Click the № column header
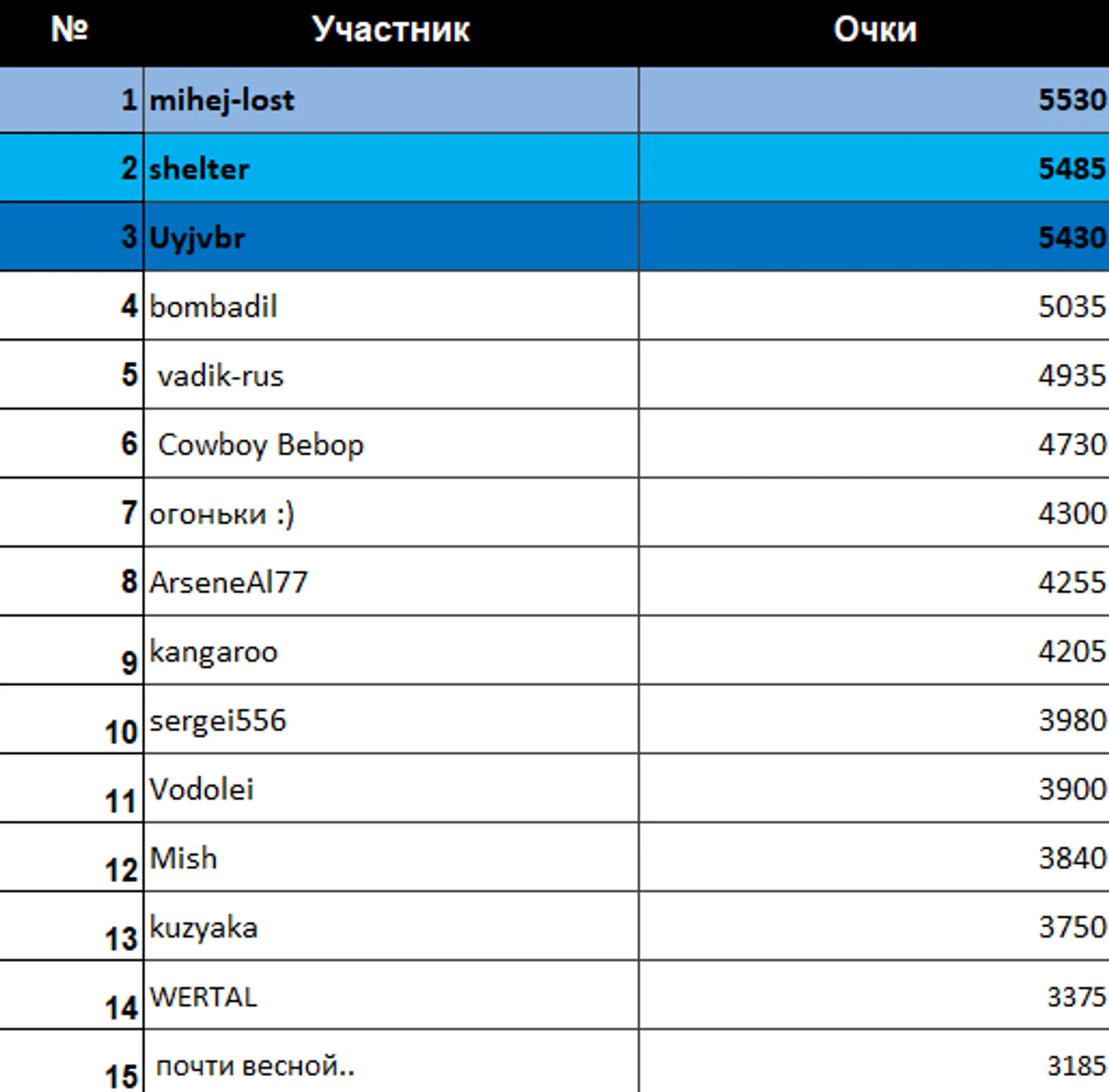Image resolution: width=1109 pixels, height=1092 pixels. coord(70,30)
